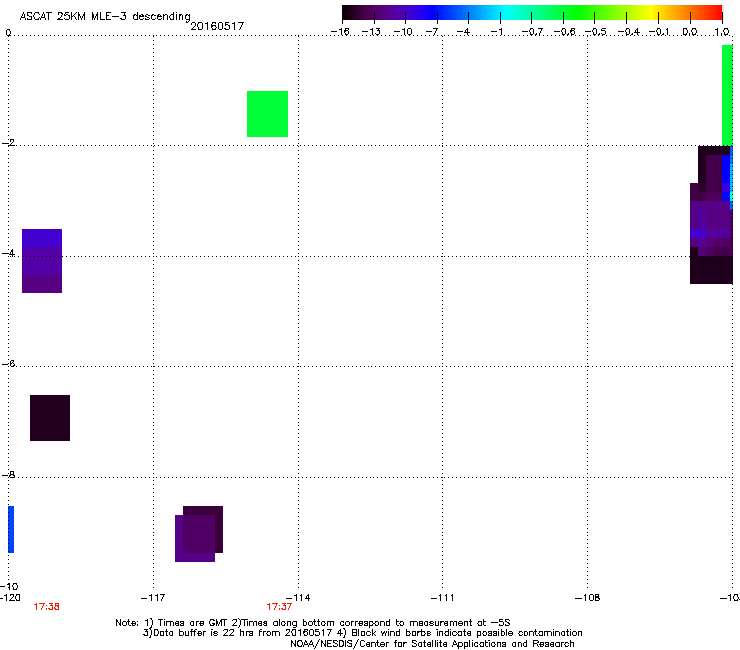Click the 1.0 label on the color scale
The image size is (740, 650).
[x=722, y=32]
